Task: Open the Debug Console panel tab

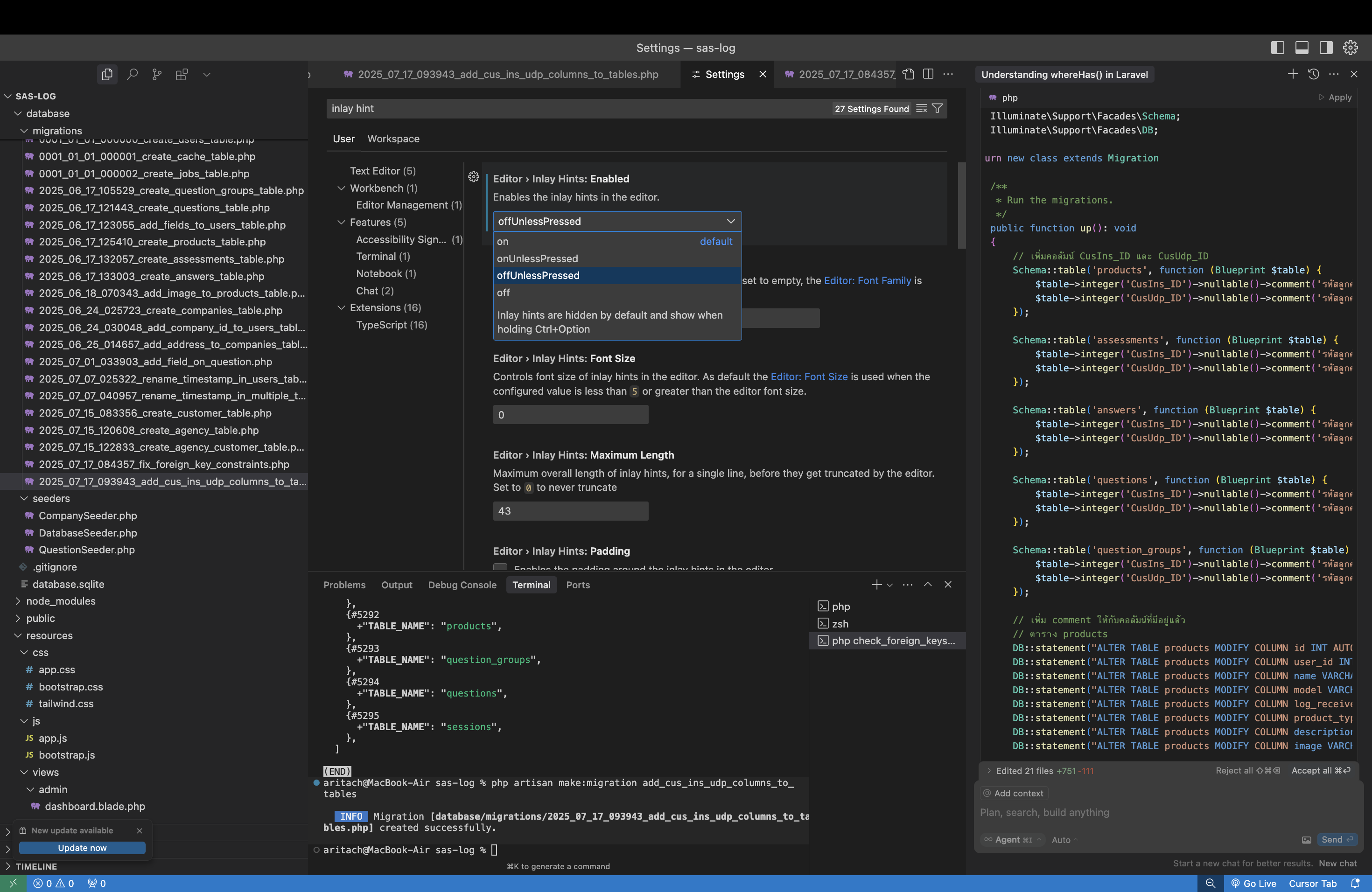Action: point(462,585)
